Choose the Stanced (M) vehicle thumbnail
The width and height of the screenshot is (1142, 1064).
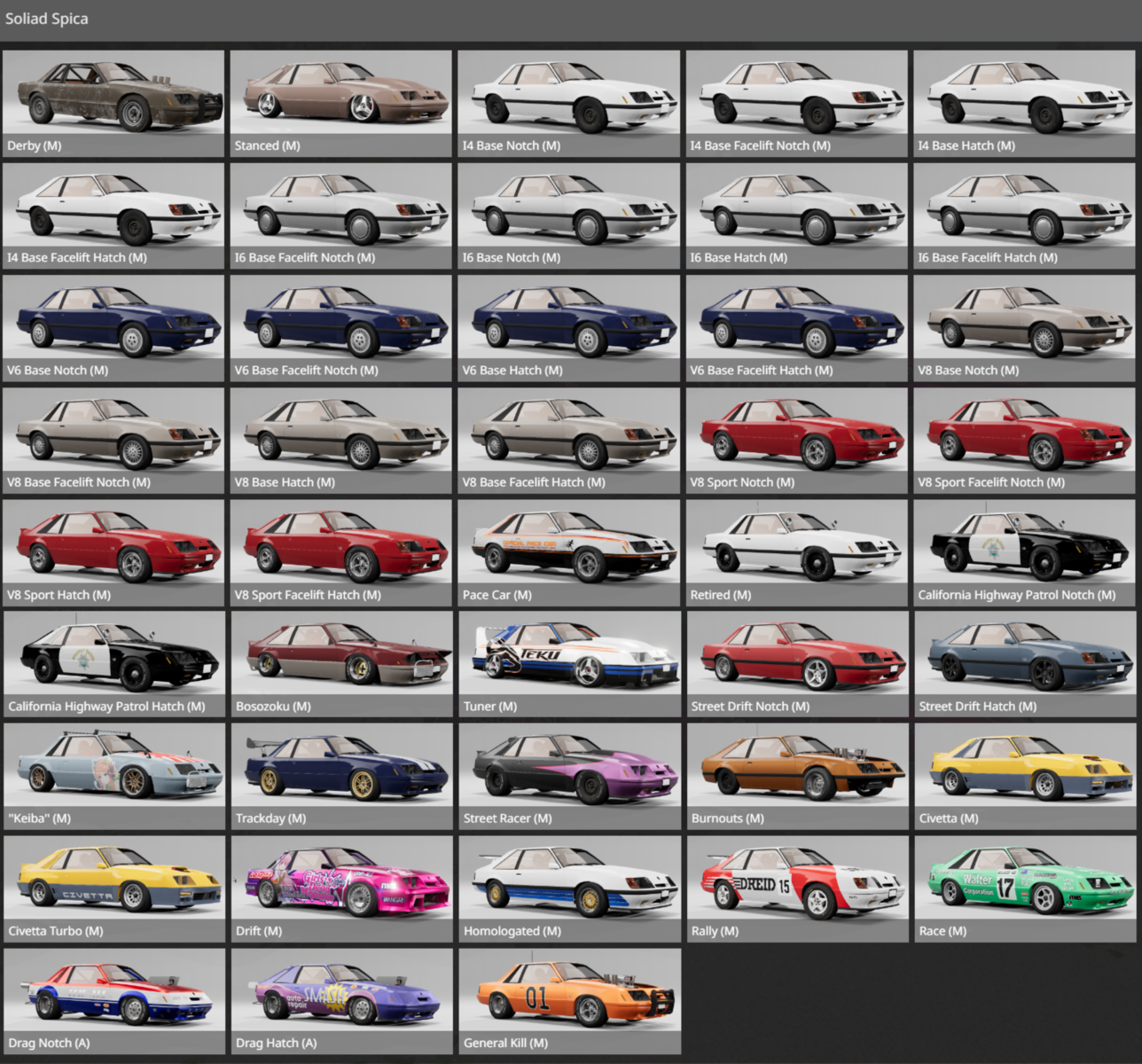coord(341,103)
